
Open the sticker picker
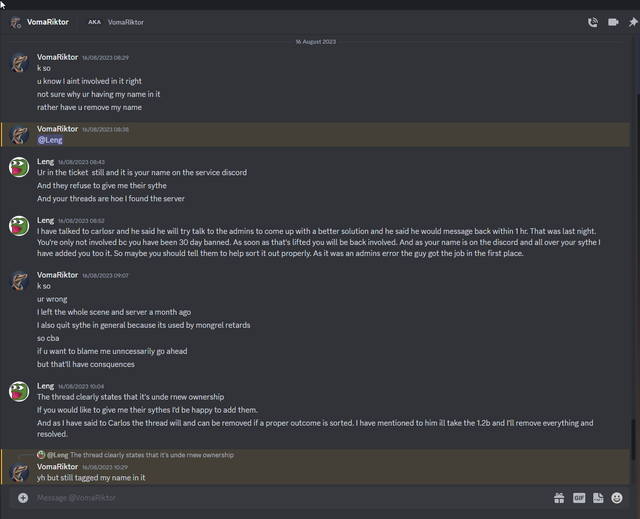pyautogui.click(x=598, y=498)
